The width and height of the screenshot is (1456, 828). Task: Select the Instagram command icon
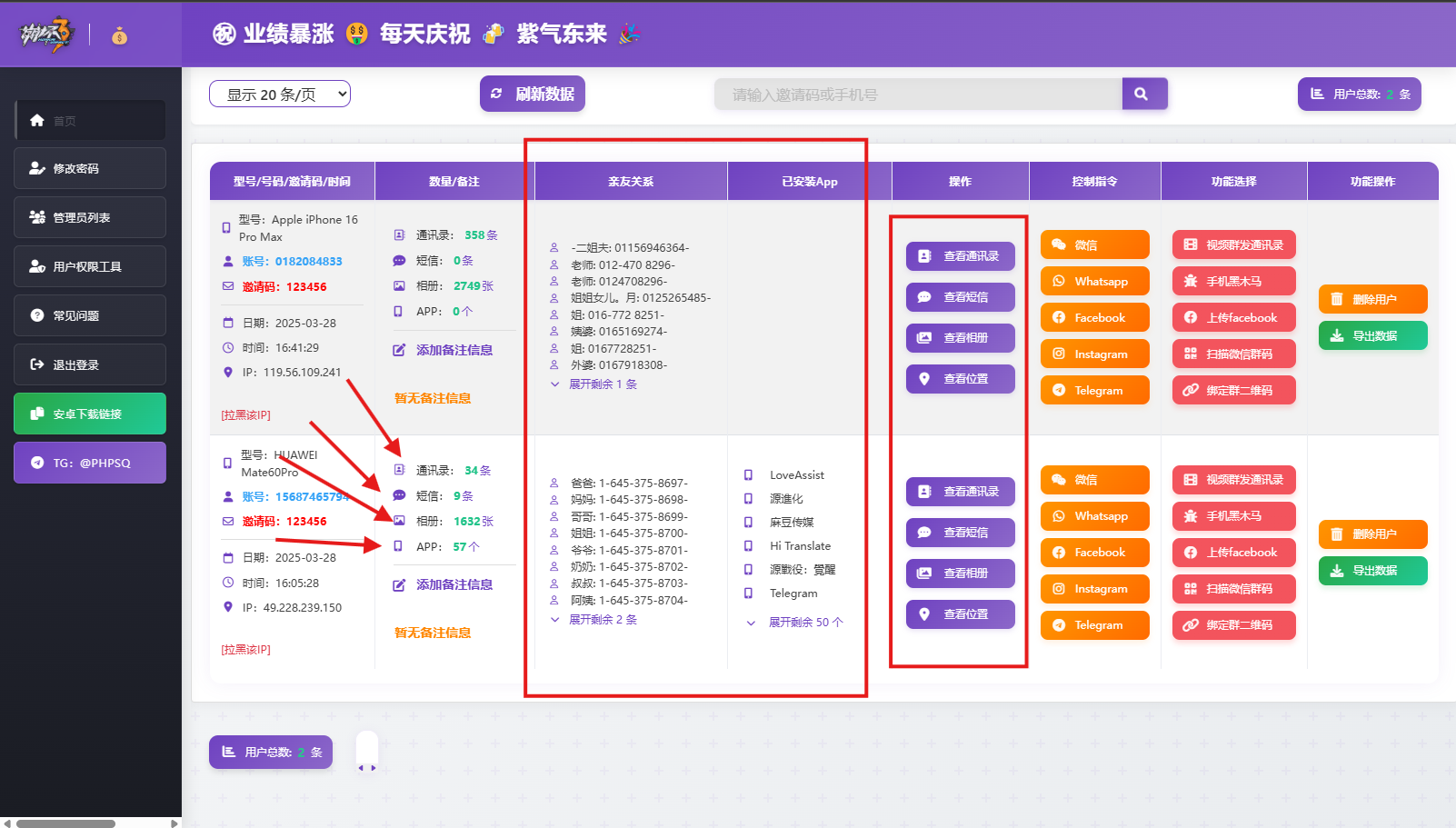[1094, 354]
